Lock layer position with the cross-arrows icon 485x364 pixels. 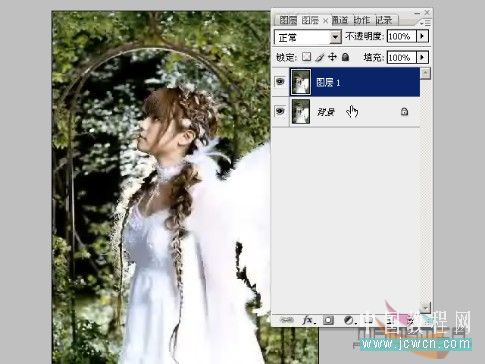click(x=332, y=57)
